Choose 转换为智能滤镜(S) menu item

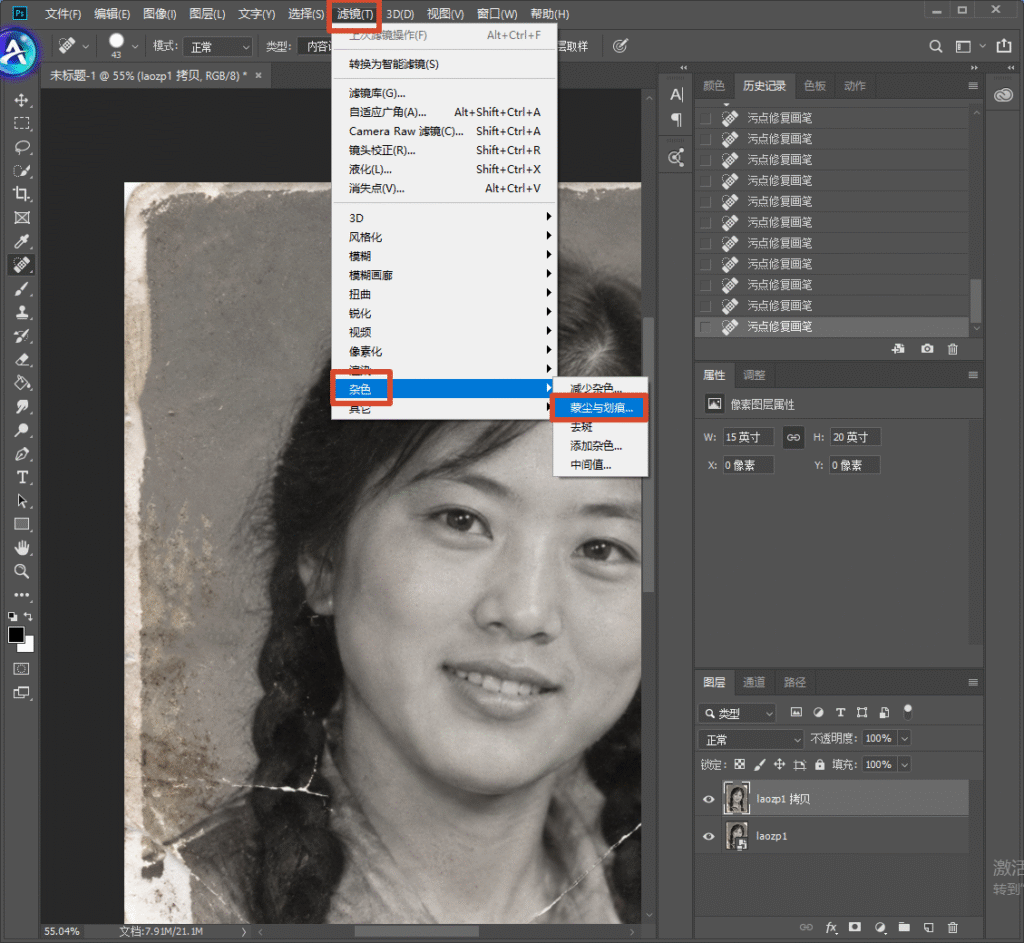tap(444, 64)
